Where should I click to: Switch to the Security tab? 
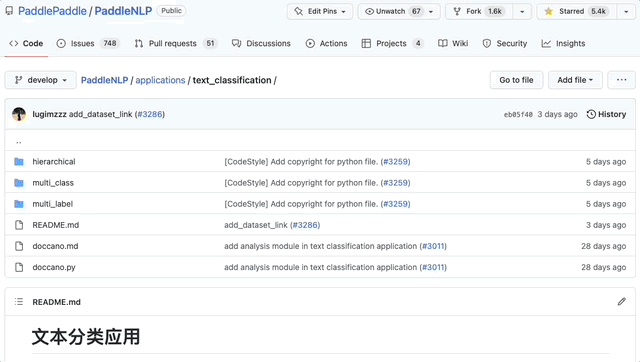click(504, 43)
